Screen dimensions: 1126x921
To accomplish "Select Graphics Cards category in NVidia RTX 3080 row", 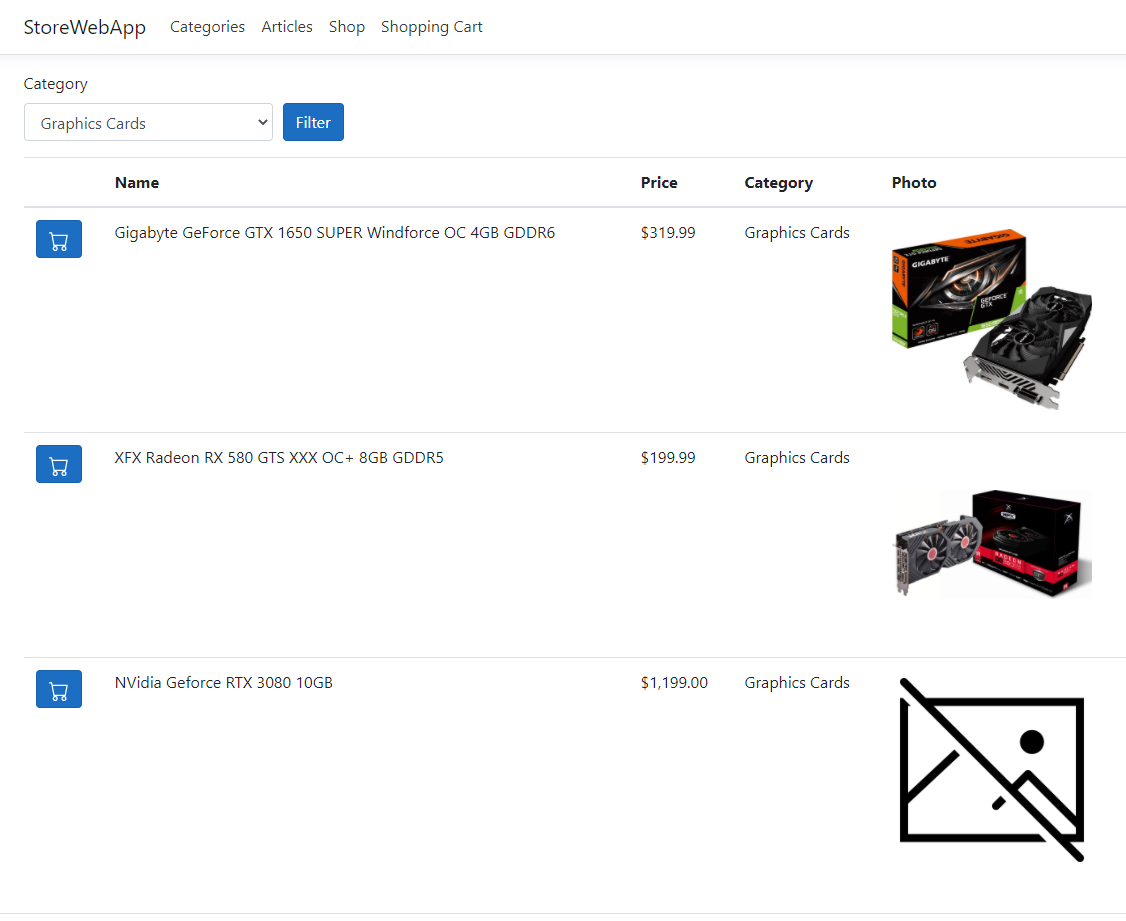I will (x=797, y=683).
